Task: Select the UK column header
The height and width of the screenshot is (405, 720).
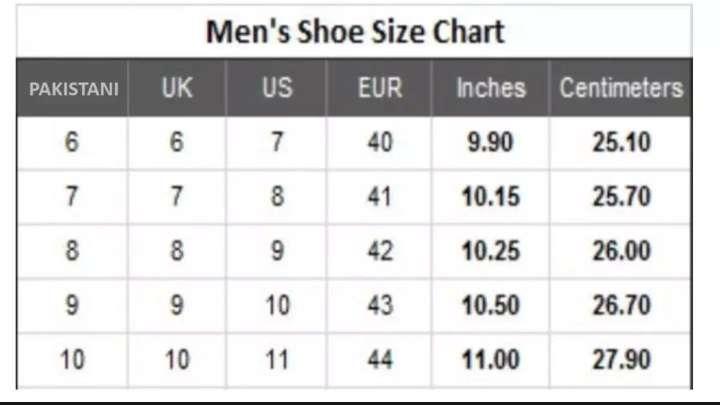Action: (177, 88)
